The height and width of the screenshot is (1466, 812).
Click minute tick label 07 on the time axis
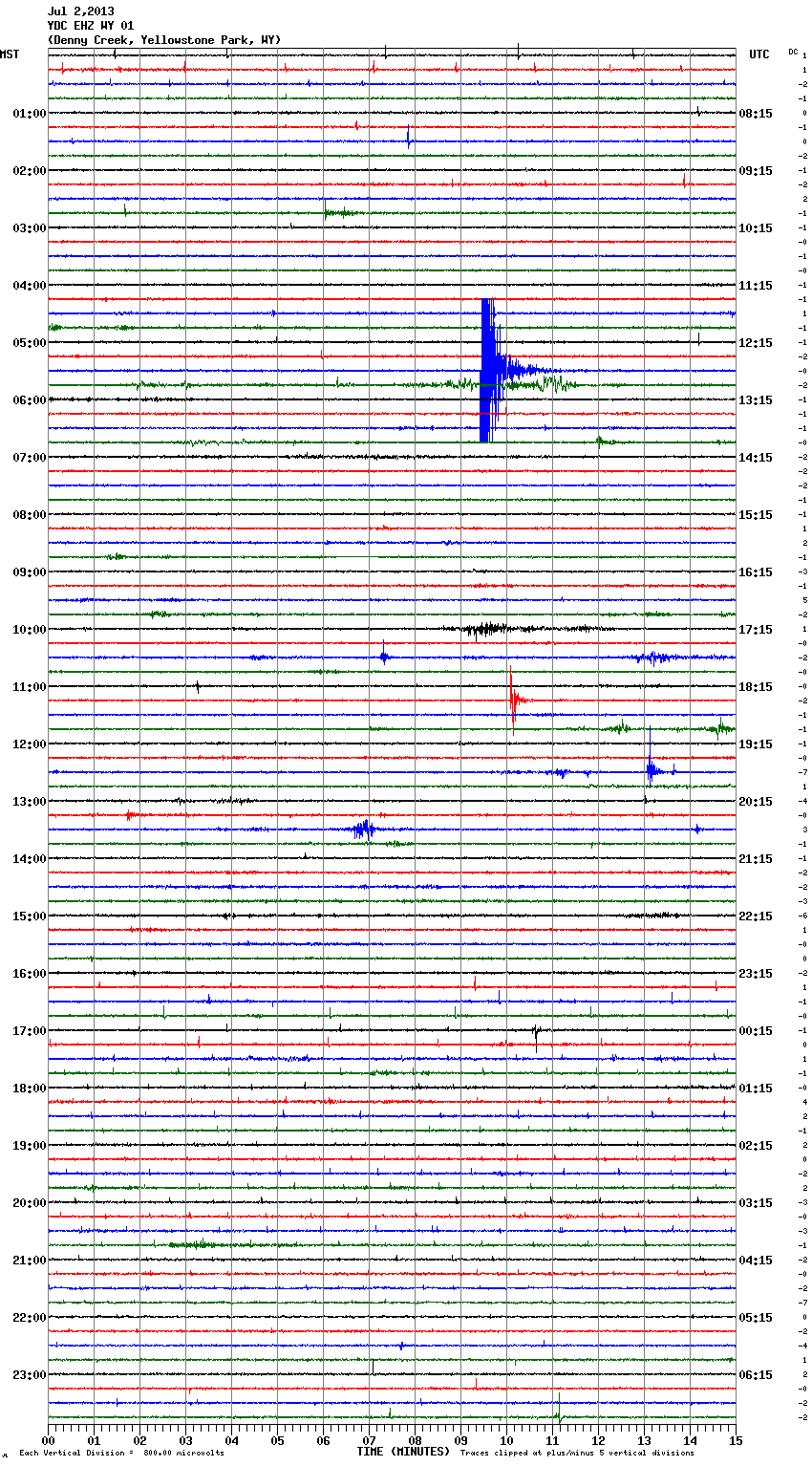(369, 1440)
